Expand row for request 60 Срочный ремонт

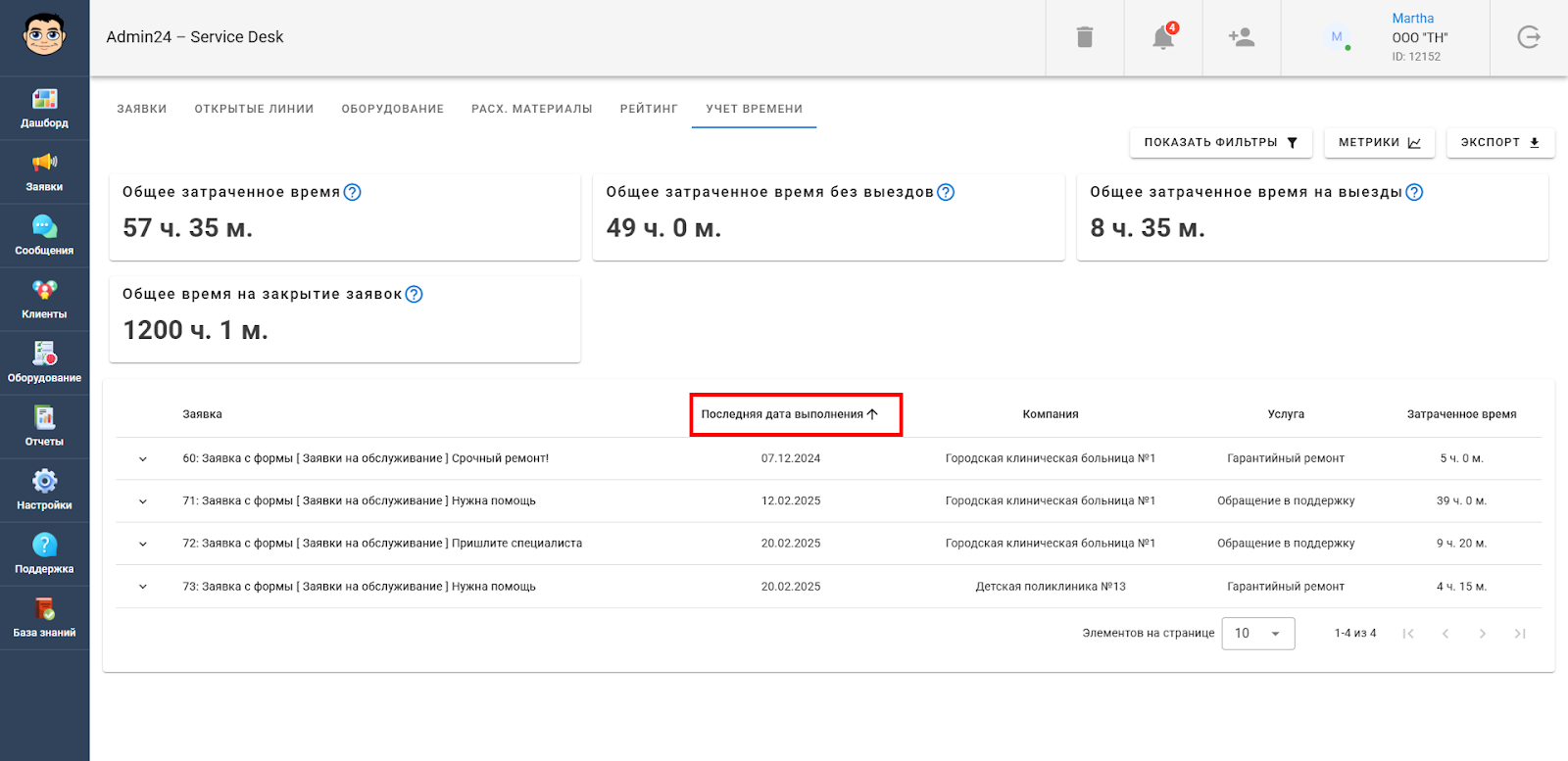tap(143, 459)
